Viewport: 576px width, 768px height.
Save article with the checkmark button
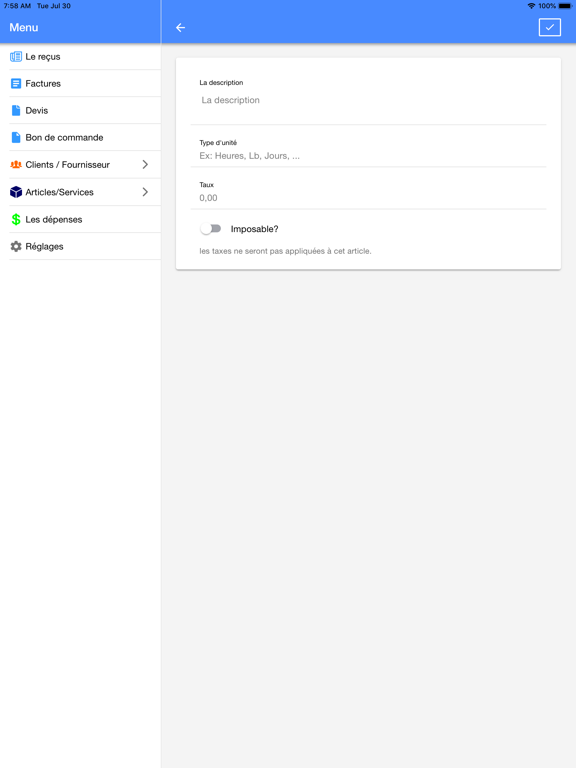tap(550, 27)
